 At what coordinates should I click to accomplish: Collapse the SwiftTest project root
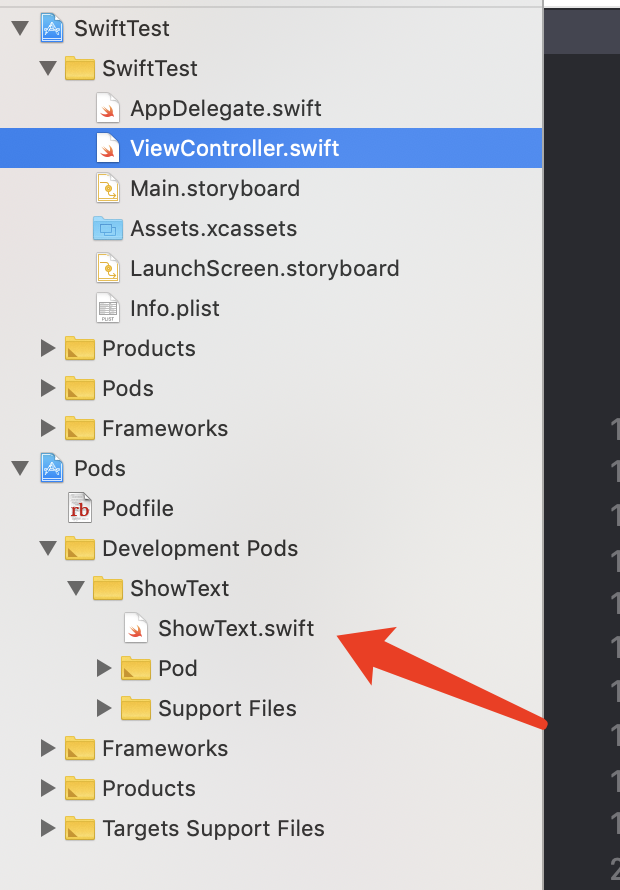coord(19,28)
